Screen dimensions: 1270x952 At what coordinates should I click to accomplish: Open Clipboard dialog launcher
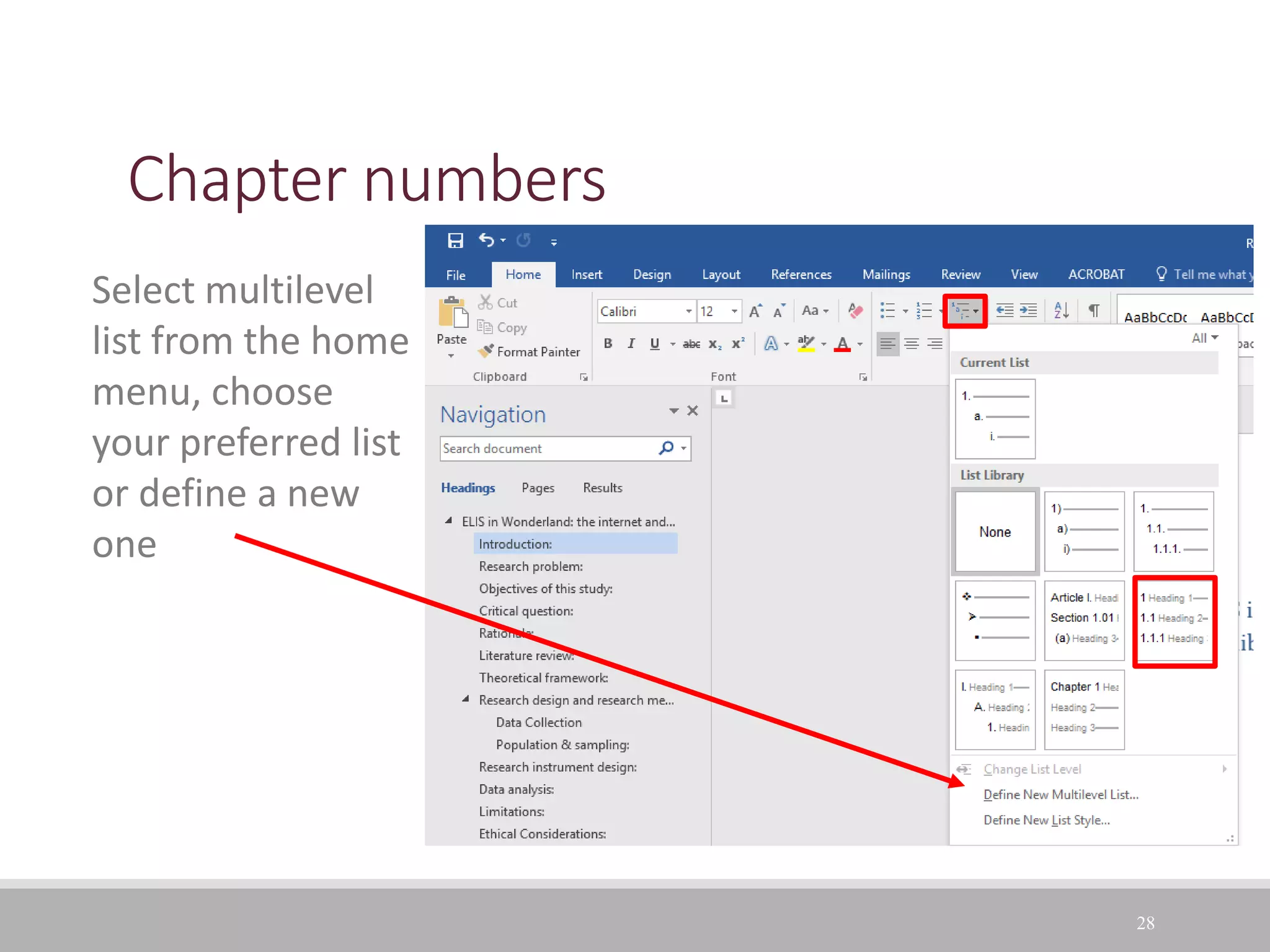coord(584,377)
